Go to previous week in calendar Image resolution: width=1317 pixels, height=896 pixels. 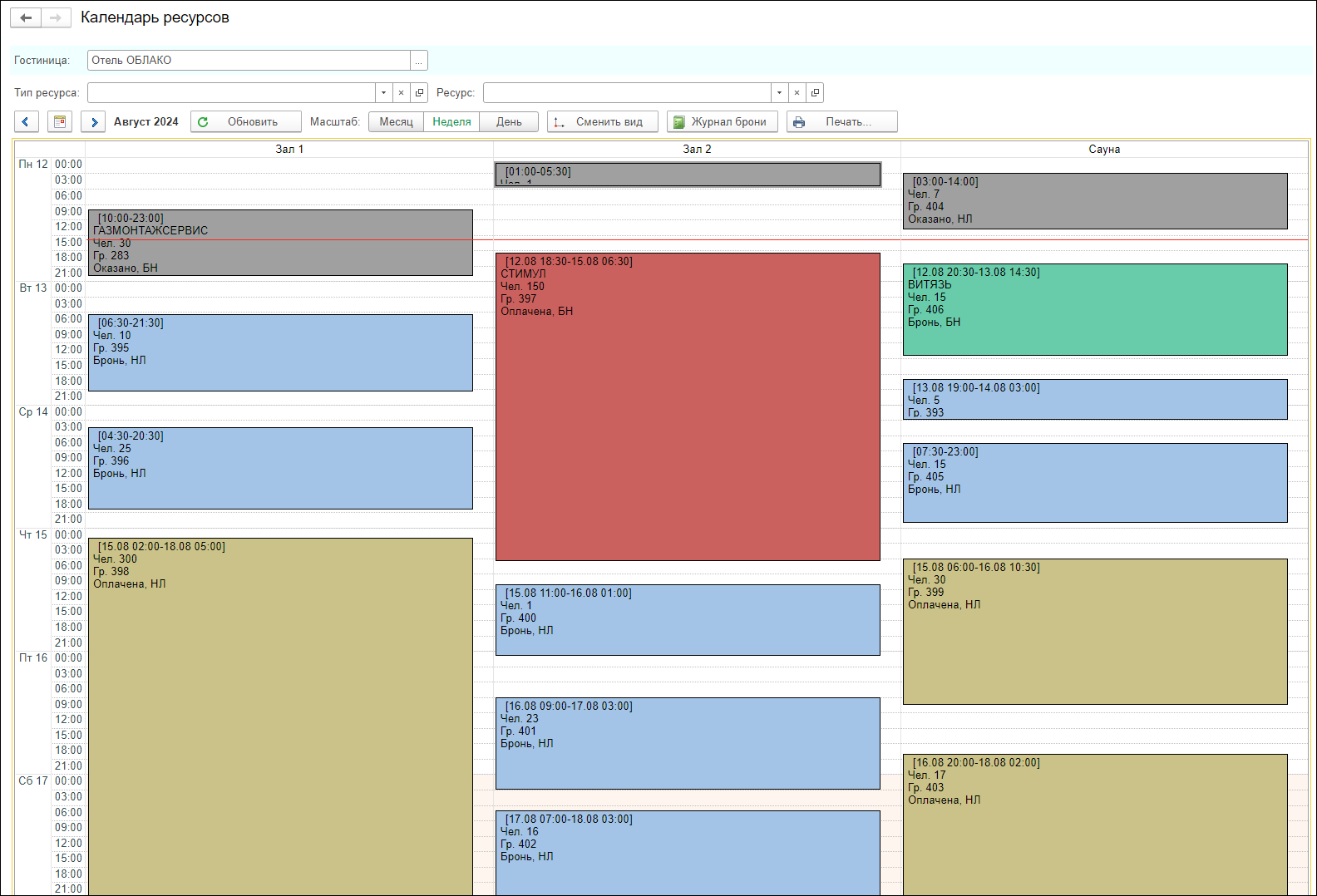(x=26, y=122)
